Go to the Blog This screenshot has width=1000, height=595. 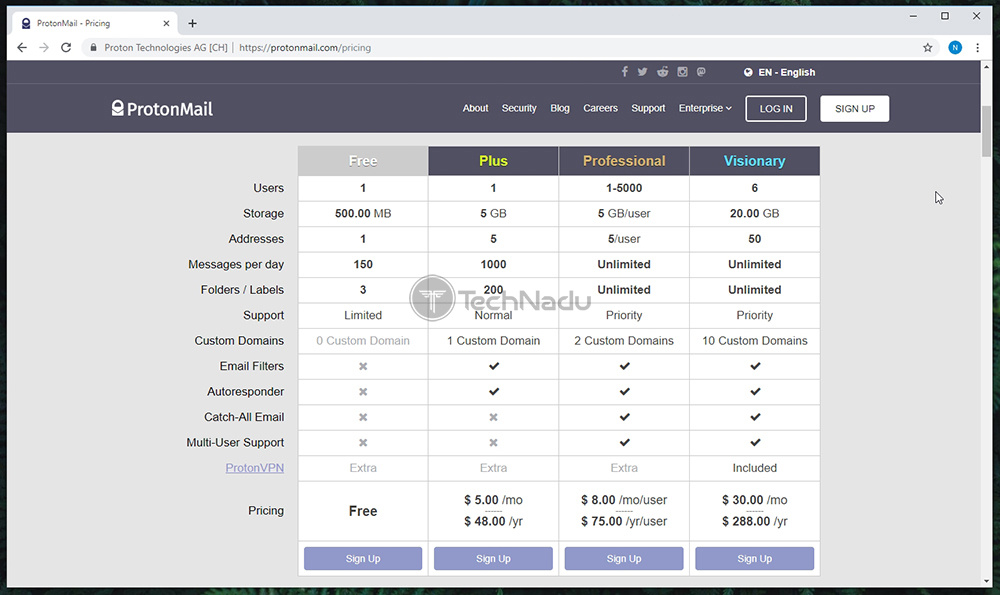[559, 108]
